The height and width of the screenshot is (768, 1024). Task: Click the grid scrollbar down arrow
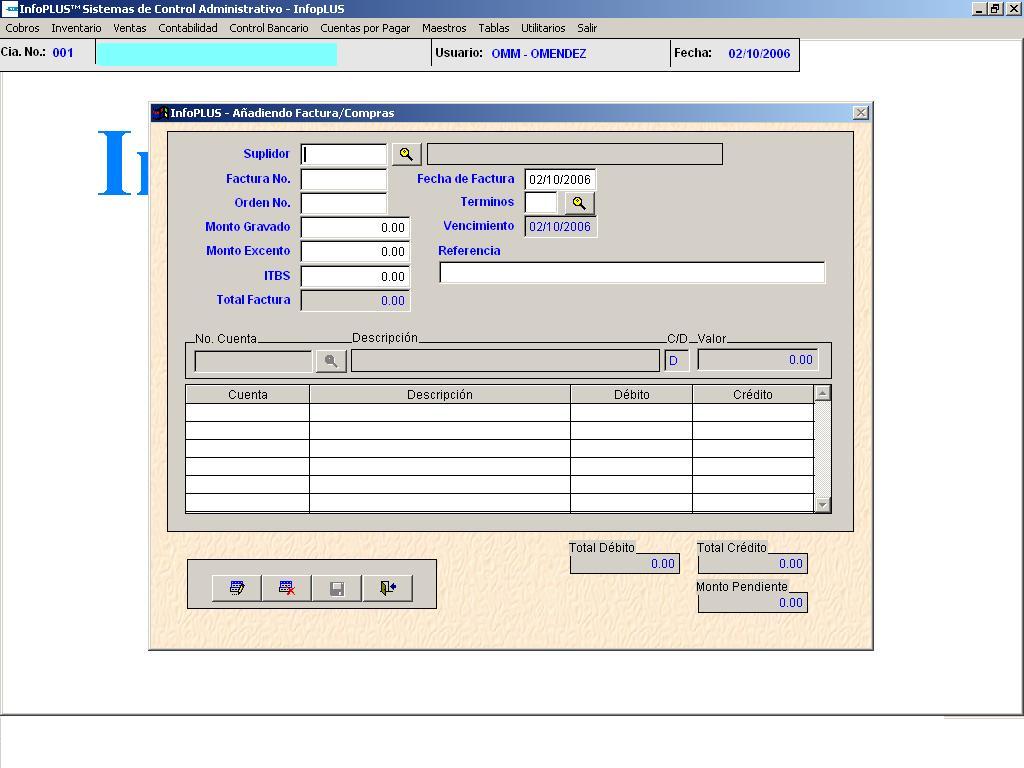(823, 505)
